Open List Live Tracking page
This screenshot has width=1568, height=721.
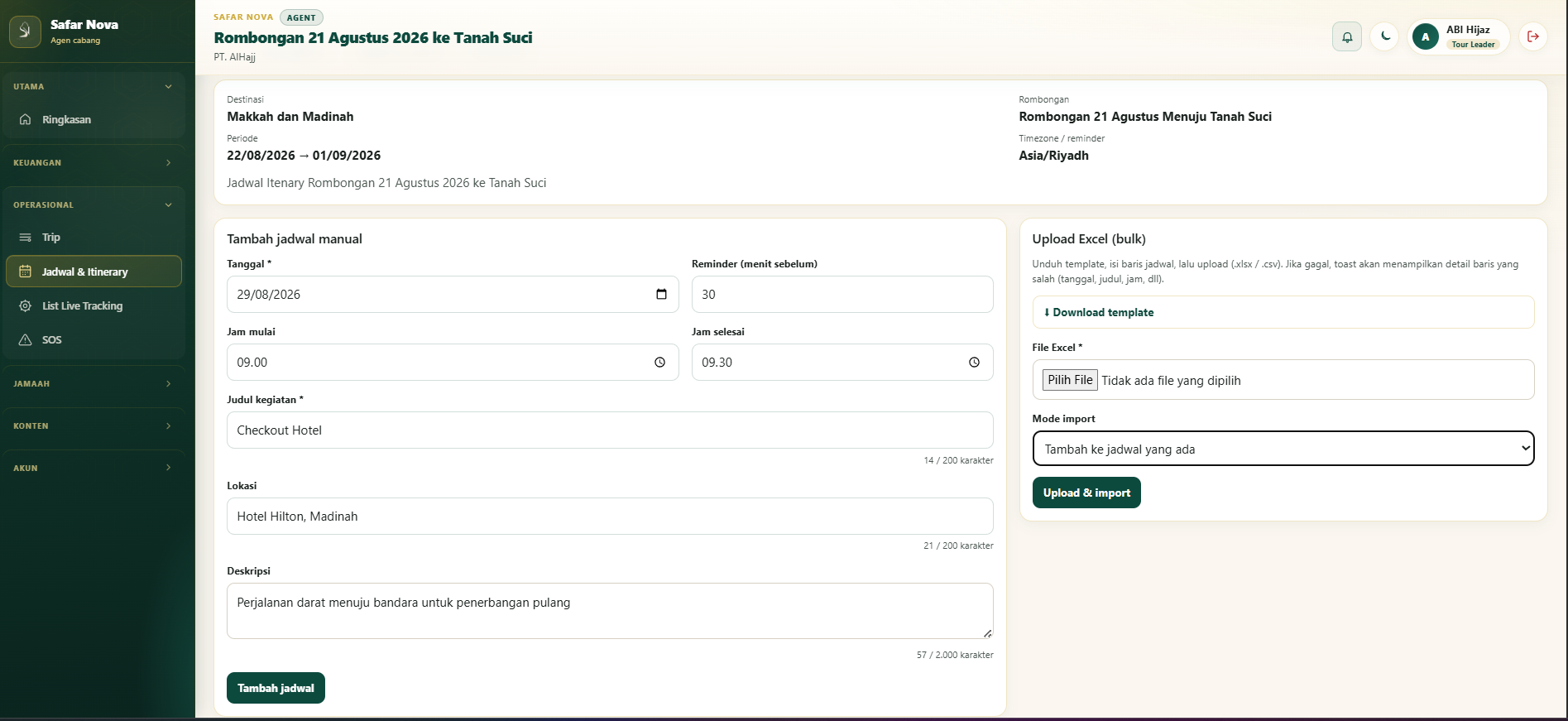click(x=94, y=306)
